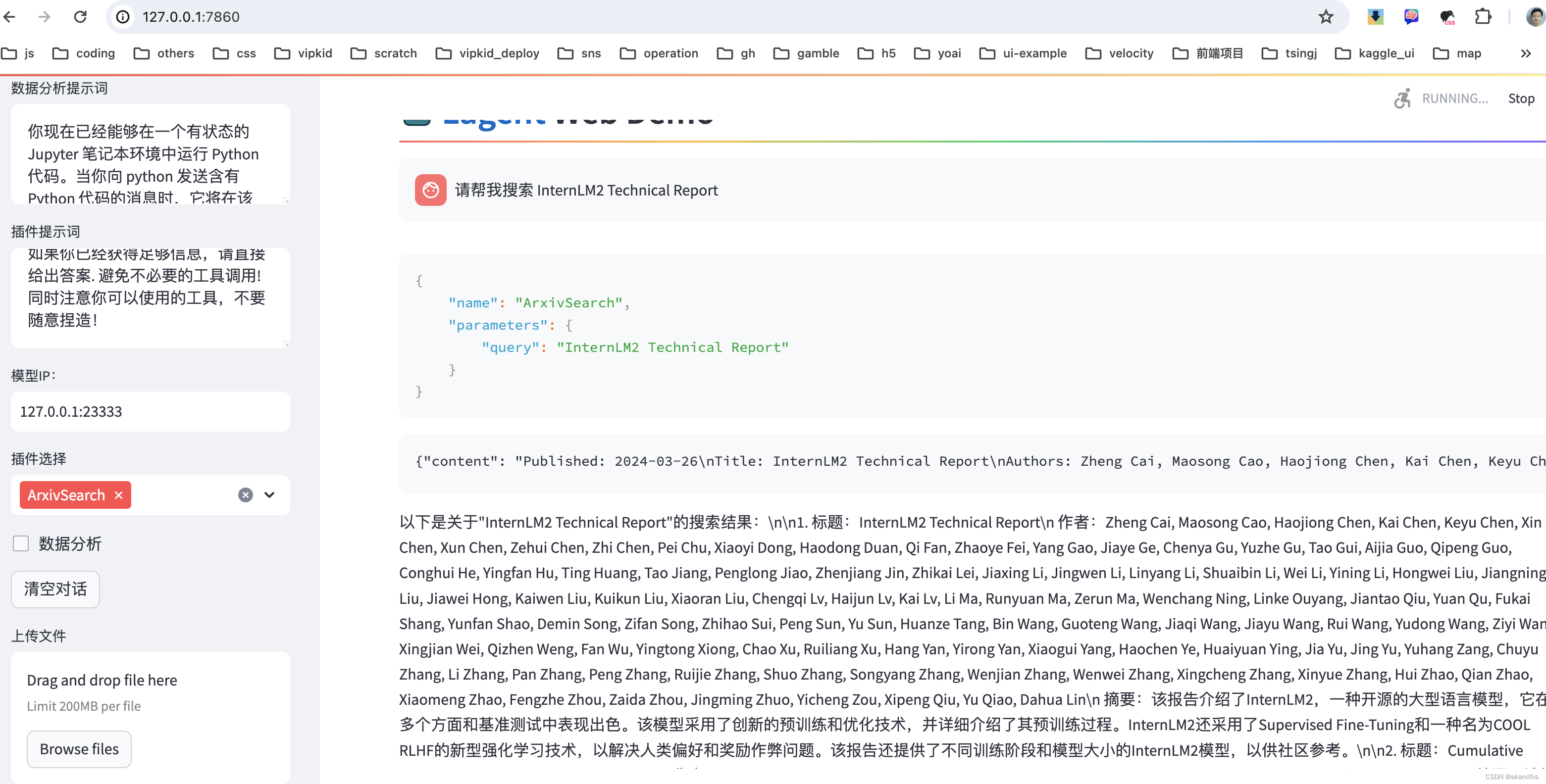Open the brain extension icon
The image size is (1546, 784).
point(1411,17)
